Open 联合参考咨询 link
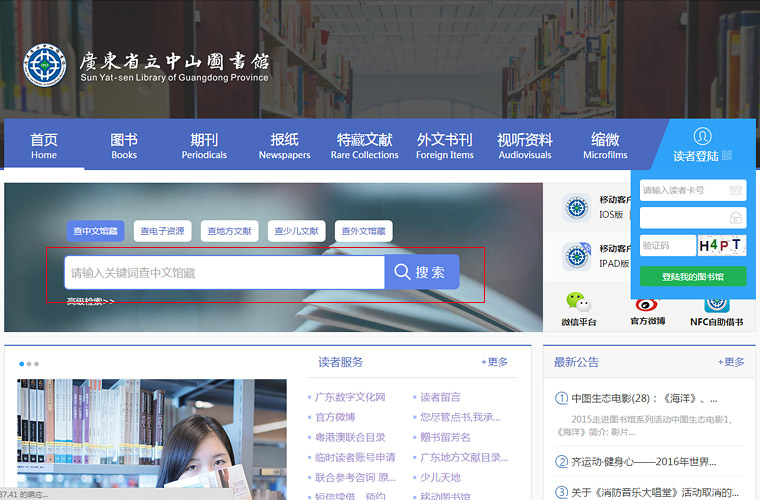 tap(355, 478)
